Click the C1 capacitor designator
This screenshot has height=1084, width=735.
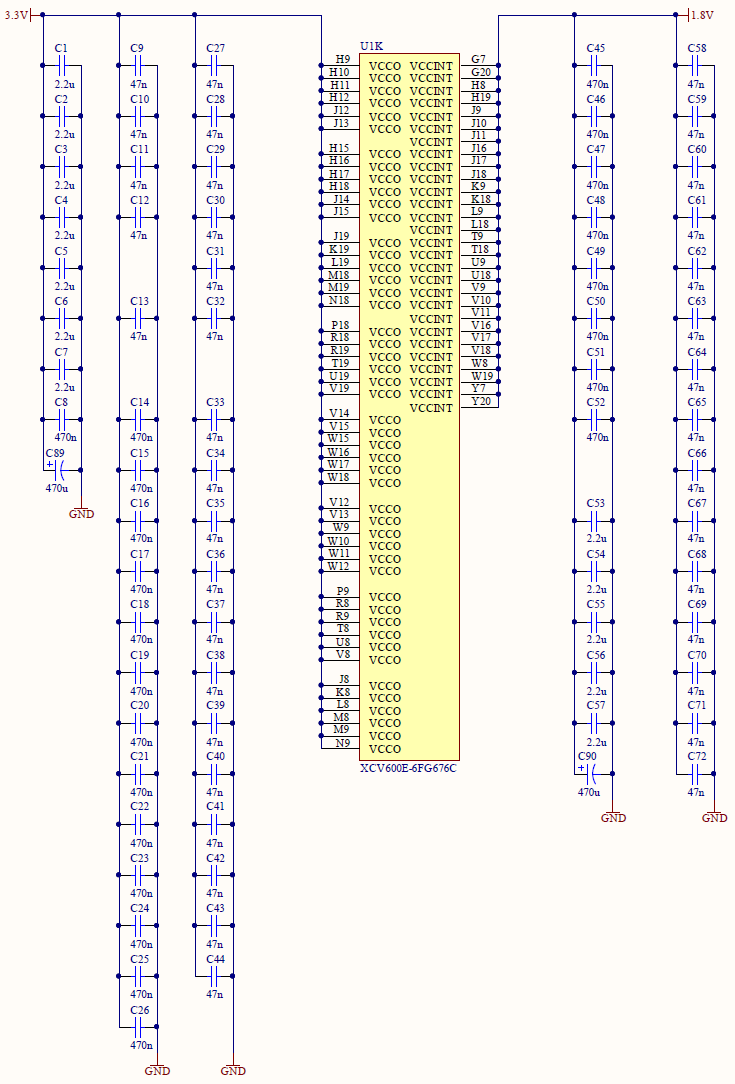[62, 48]
